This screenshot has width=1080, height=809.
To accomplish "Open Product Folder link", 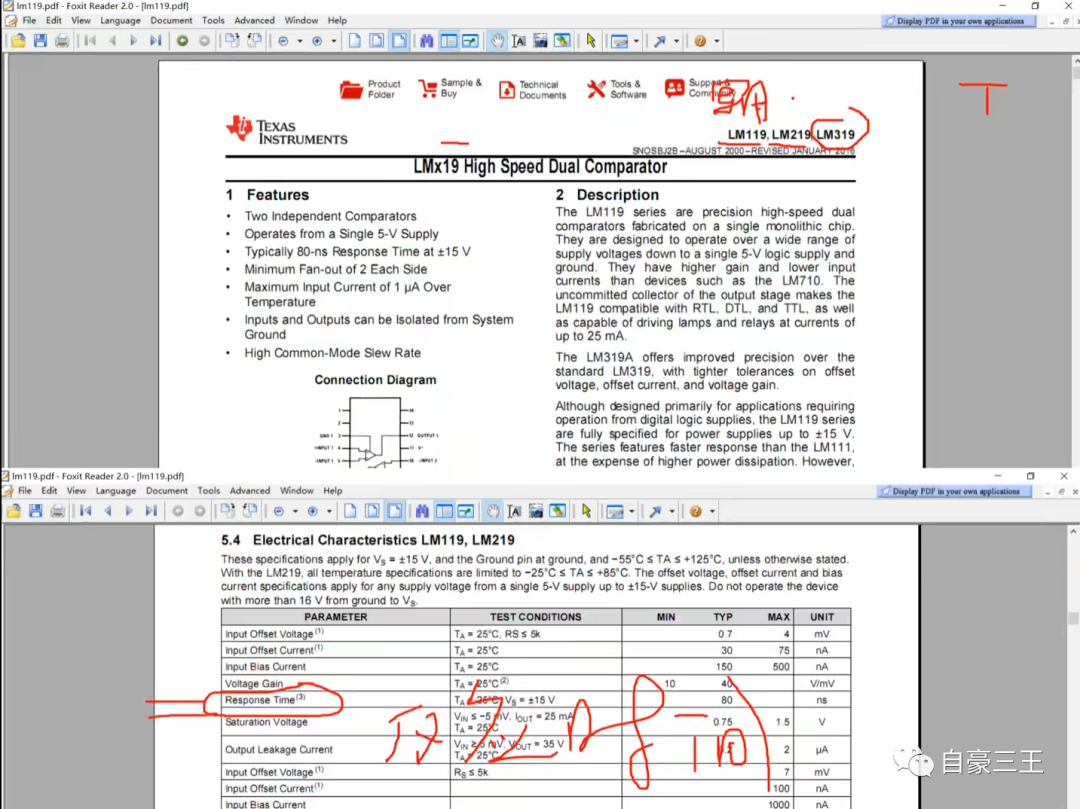I will point(370,90).
